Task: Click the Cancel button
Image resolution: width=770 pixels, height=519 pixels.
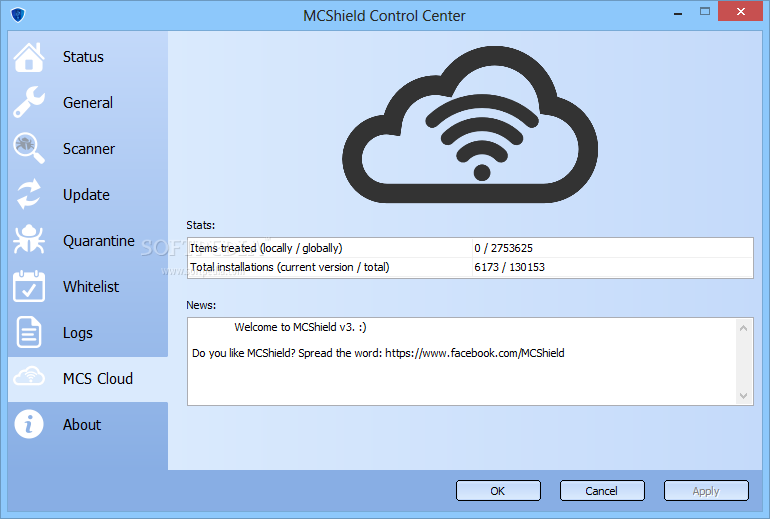Action: coord(602,491)
